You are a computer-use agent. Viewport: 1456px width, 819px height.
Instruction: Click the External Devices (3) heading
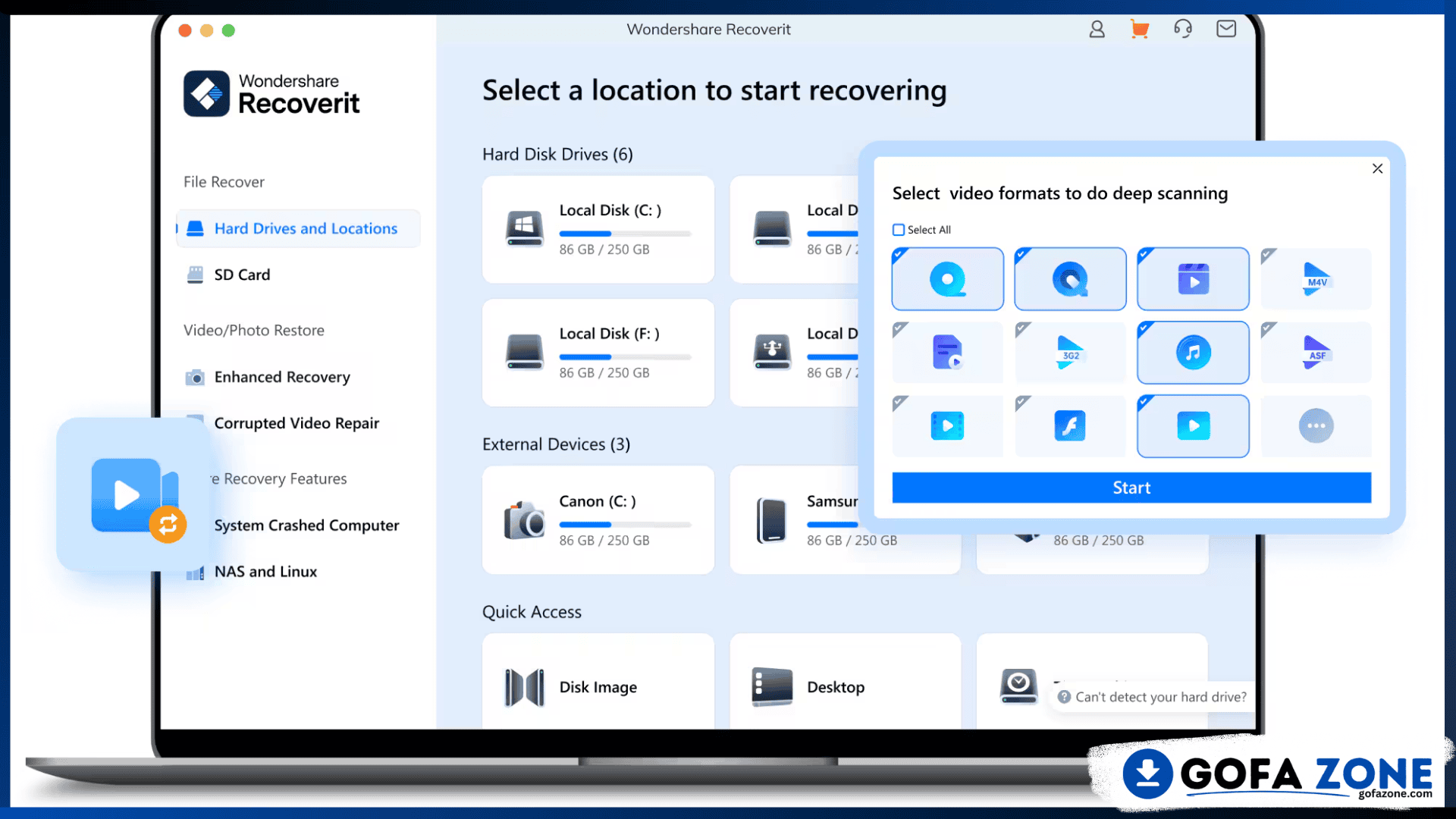(556, 444)
